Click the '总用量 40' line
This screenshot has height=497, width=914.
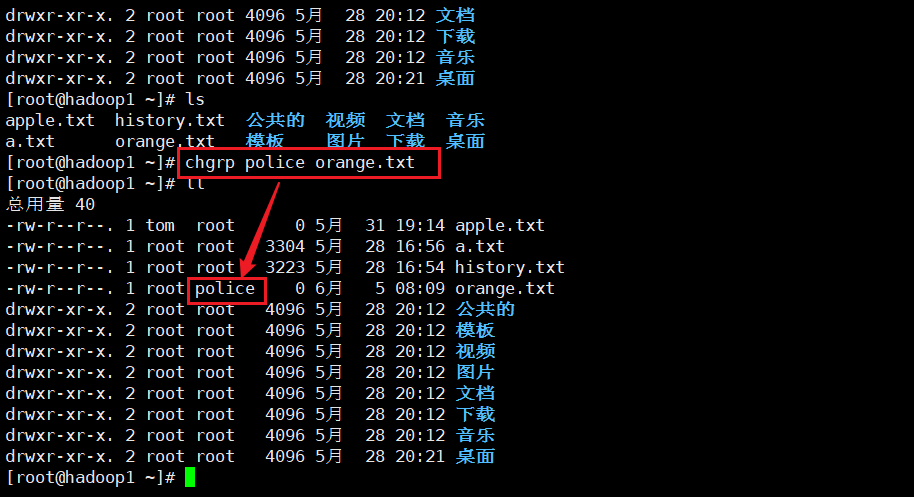50,205
